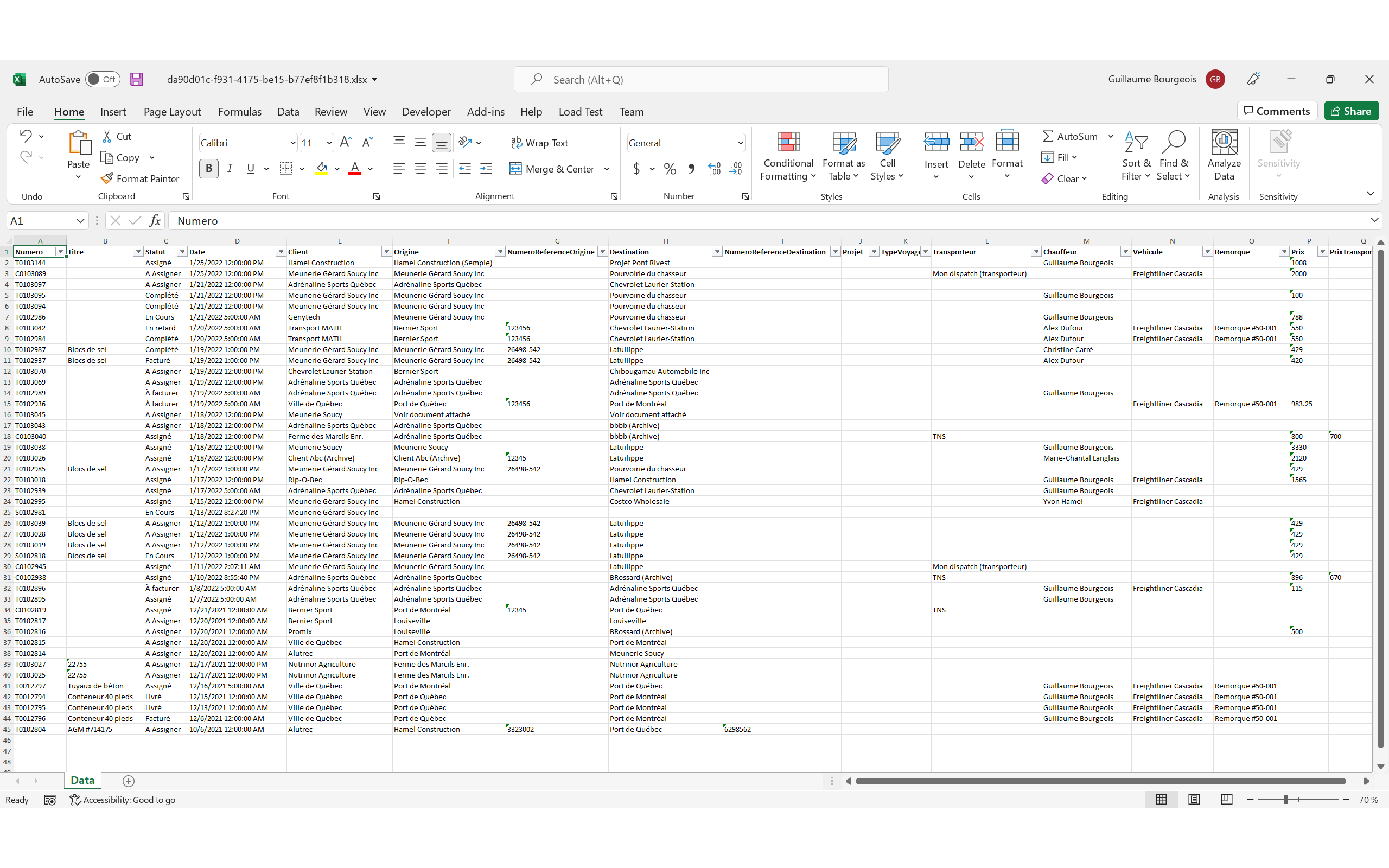Apply Accounting dollar format
The height and width of the screenshot is (868, 1389).
pos(636,169)
